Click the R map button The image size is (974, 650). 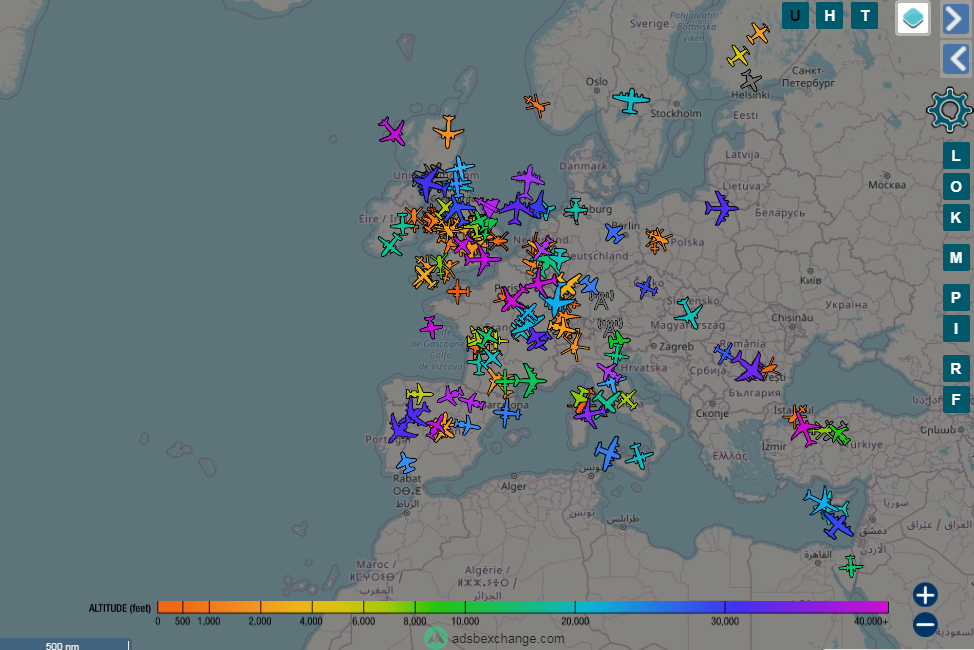pyautogui.click(x=956, y=368)
